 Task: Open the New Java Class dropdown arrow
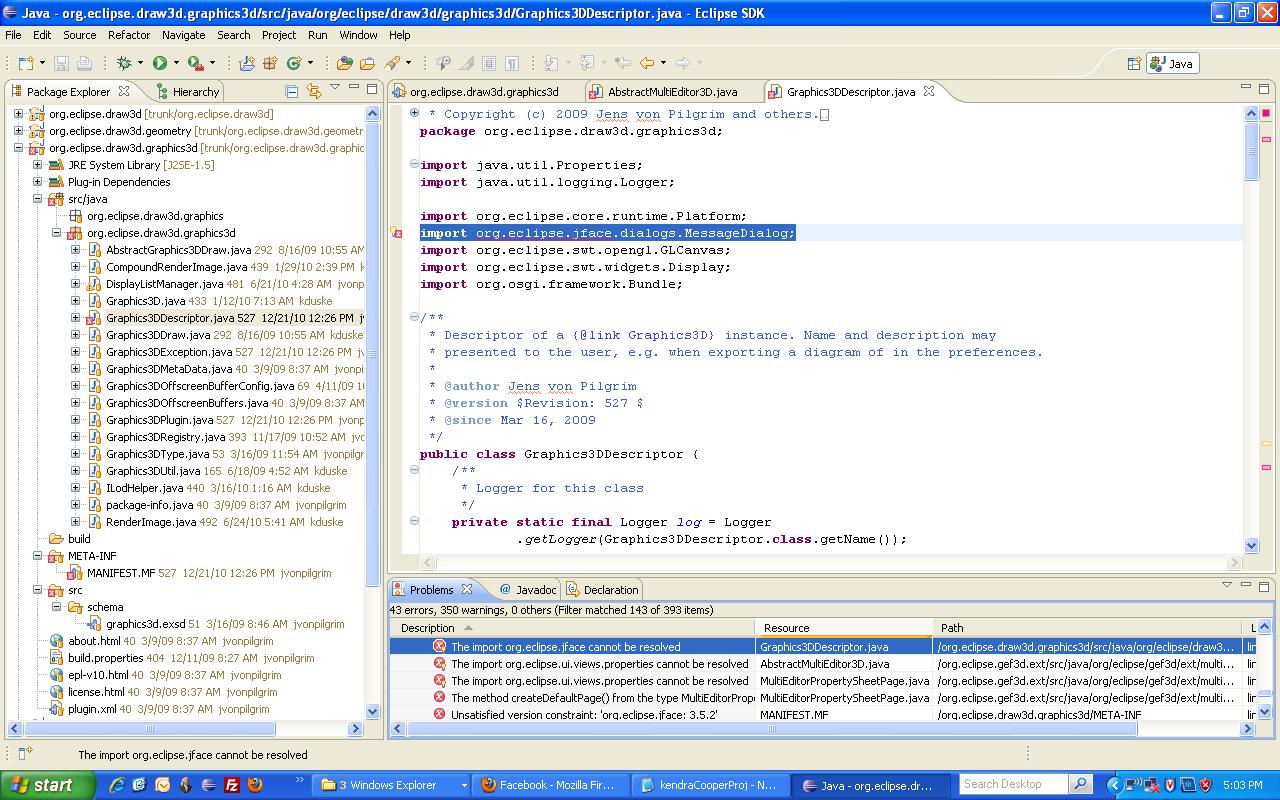[x=310, y=63]
